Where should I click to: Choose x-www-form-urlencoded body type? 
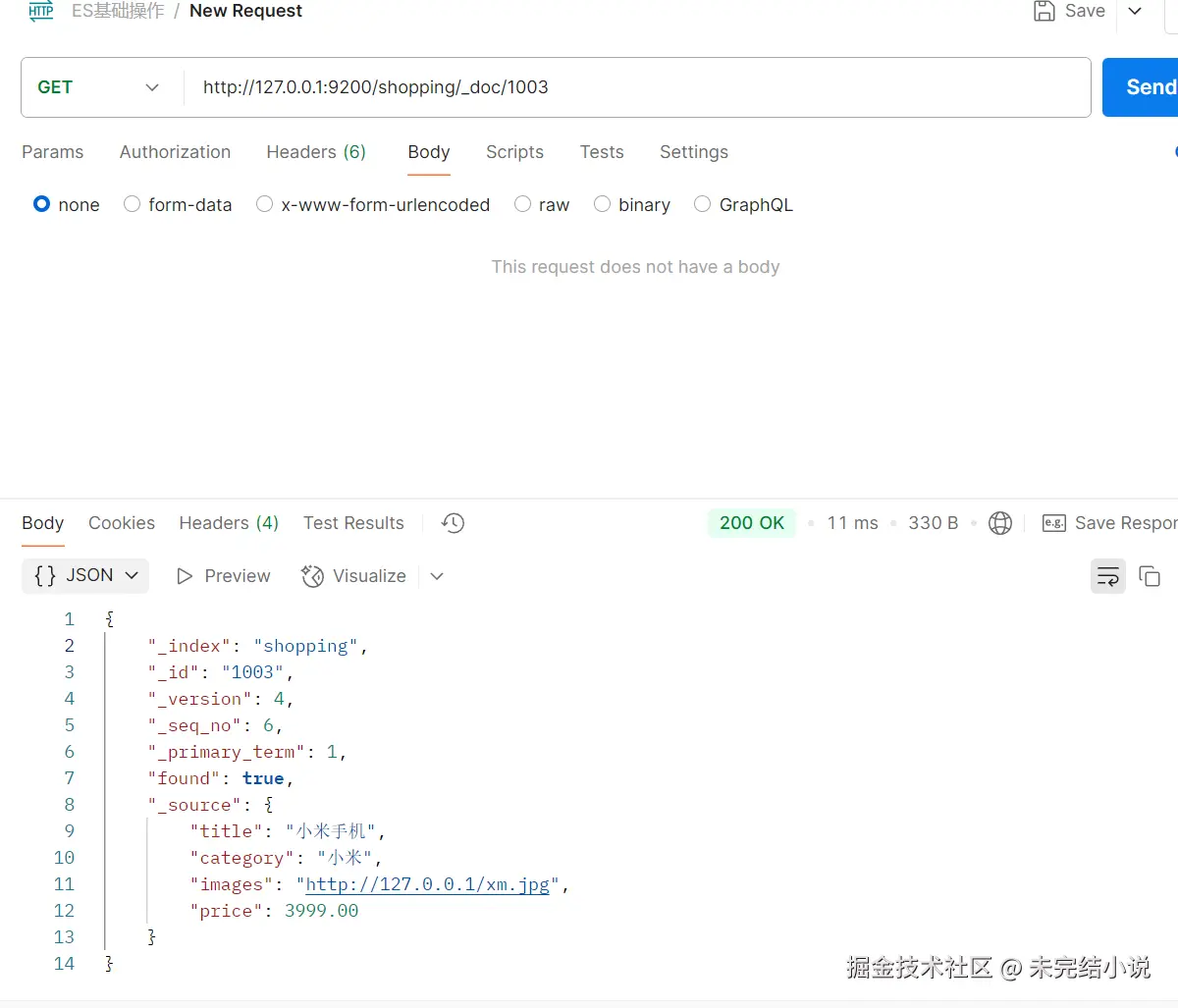point(264,204)
